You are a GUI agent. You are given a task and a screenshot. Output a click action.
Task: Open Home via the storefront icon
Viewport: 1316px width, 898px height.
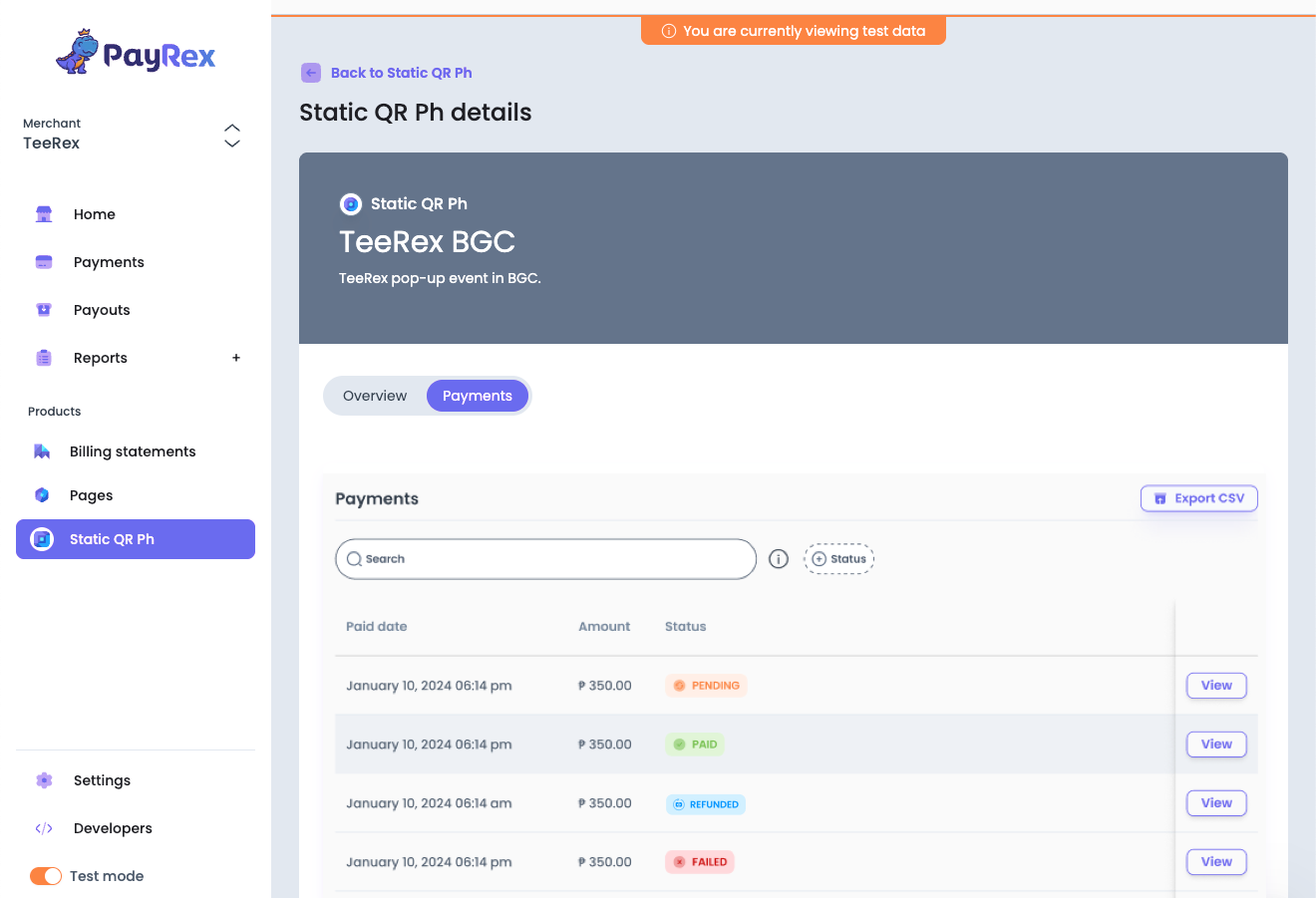(44, 214)
